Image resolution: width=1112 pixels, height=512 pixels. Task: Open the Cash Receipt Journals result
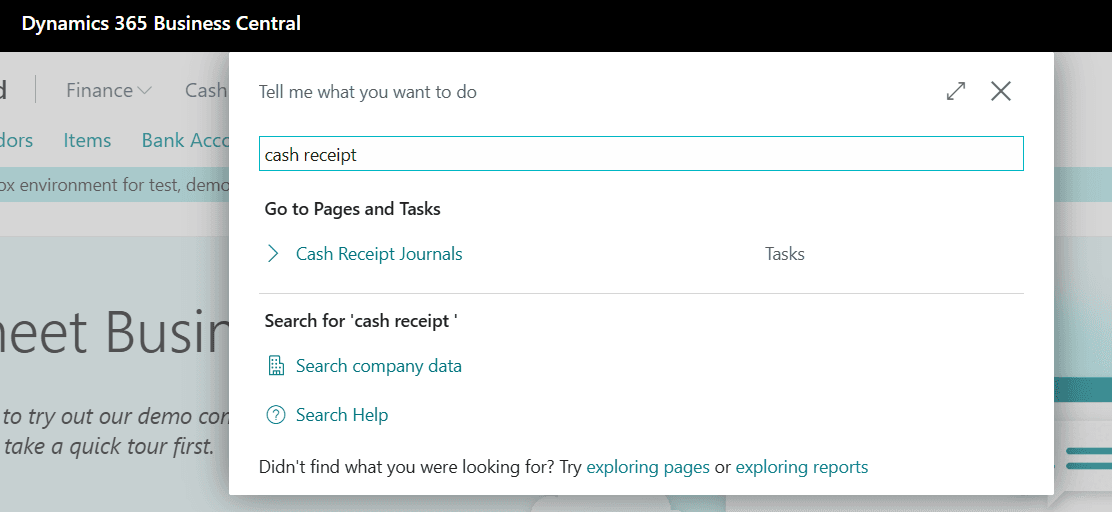pyautogui.click(x=379, y=254)
